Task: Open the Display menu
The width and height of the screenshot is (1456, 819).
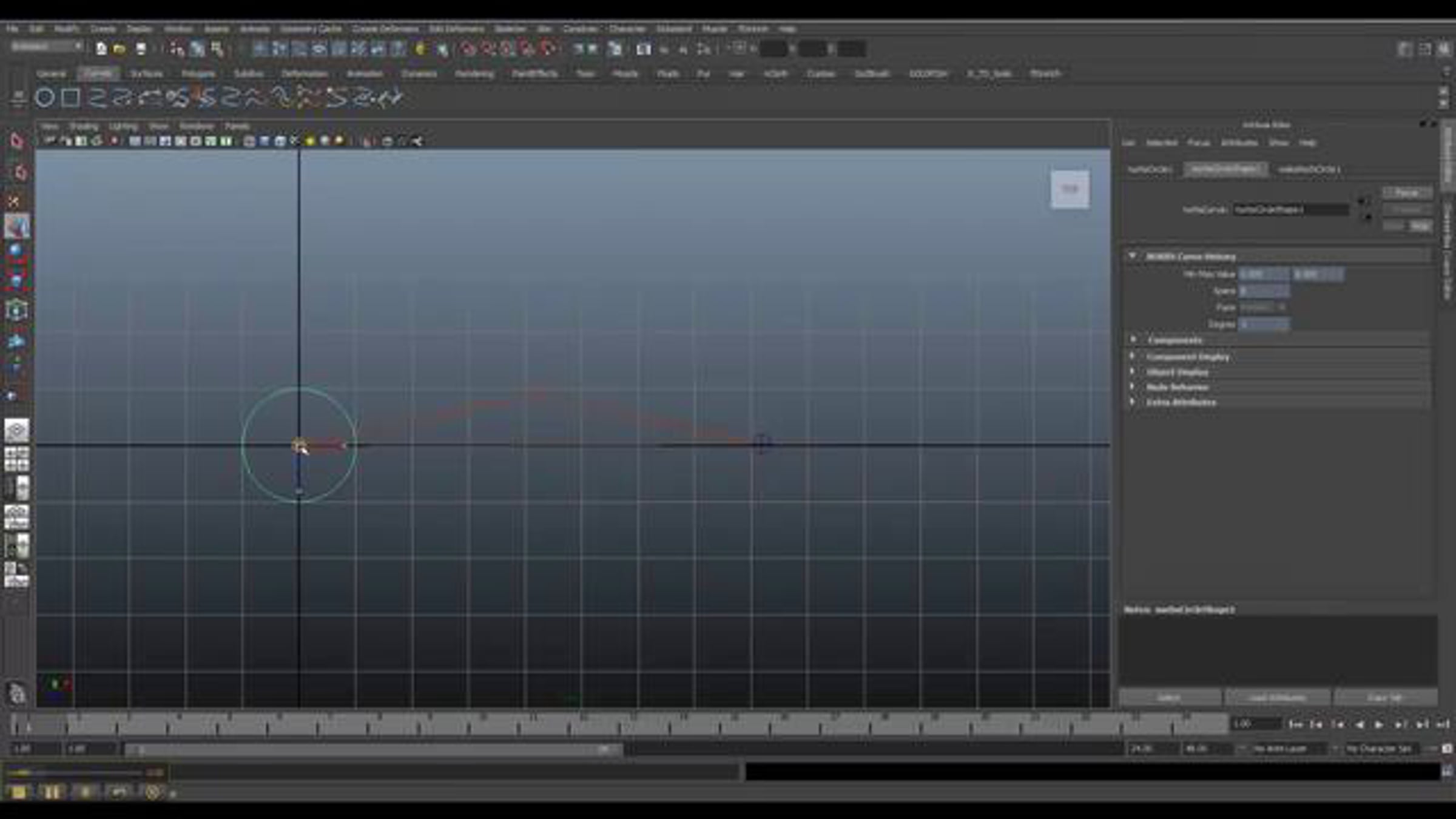Action: [139, 29]
